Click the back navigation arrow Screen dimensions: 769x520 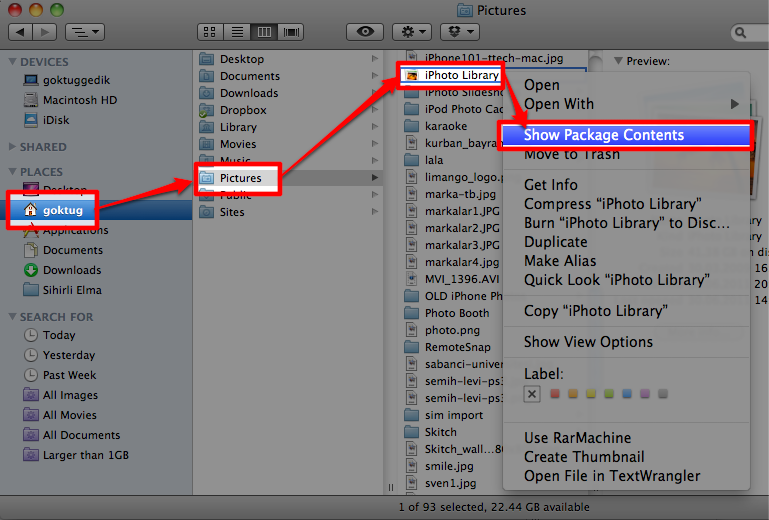[20, 32]
